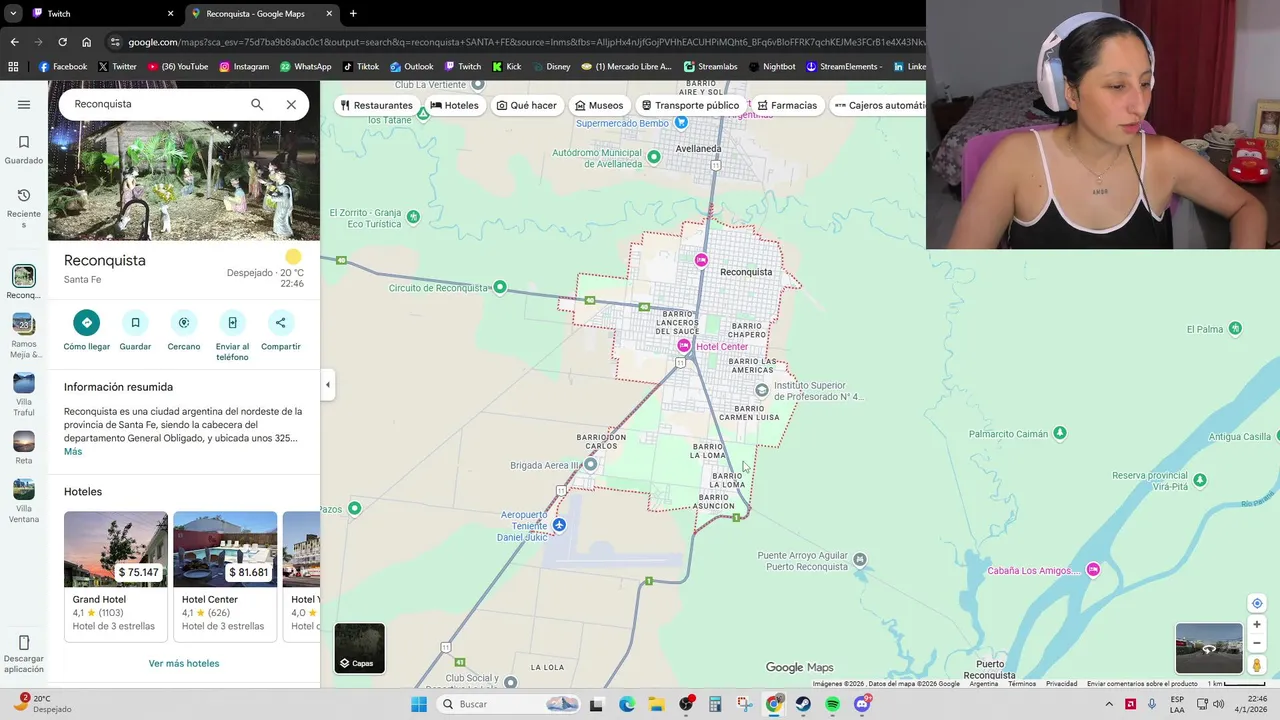Open the Streamlabs bookmark
The width and height of the screenshot is (1280, 720).
click(x=711, y=67)
